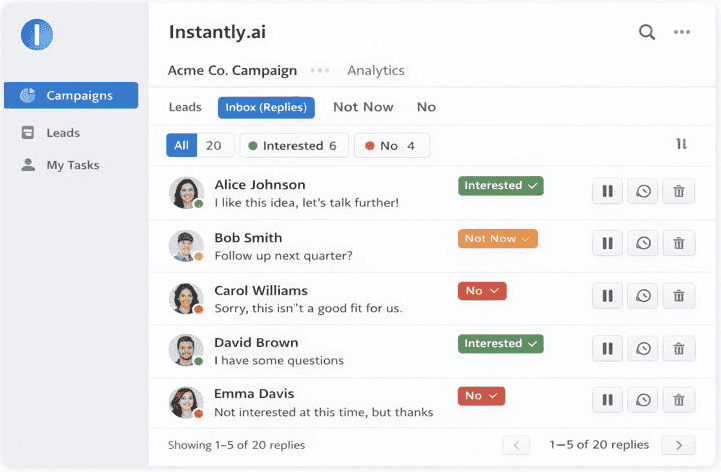Open the No tab
This screenshot has width=721, height=472.
[426, 107]
